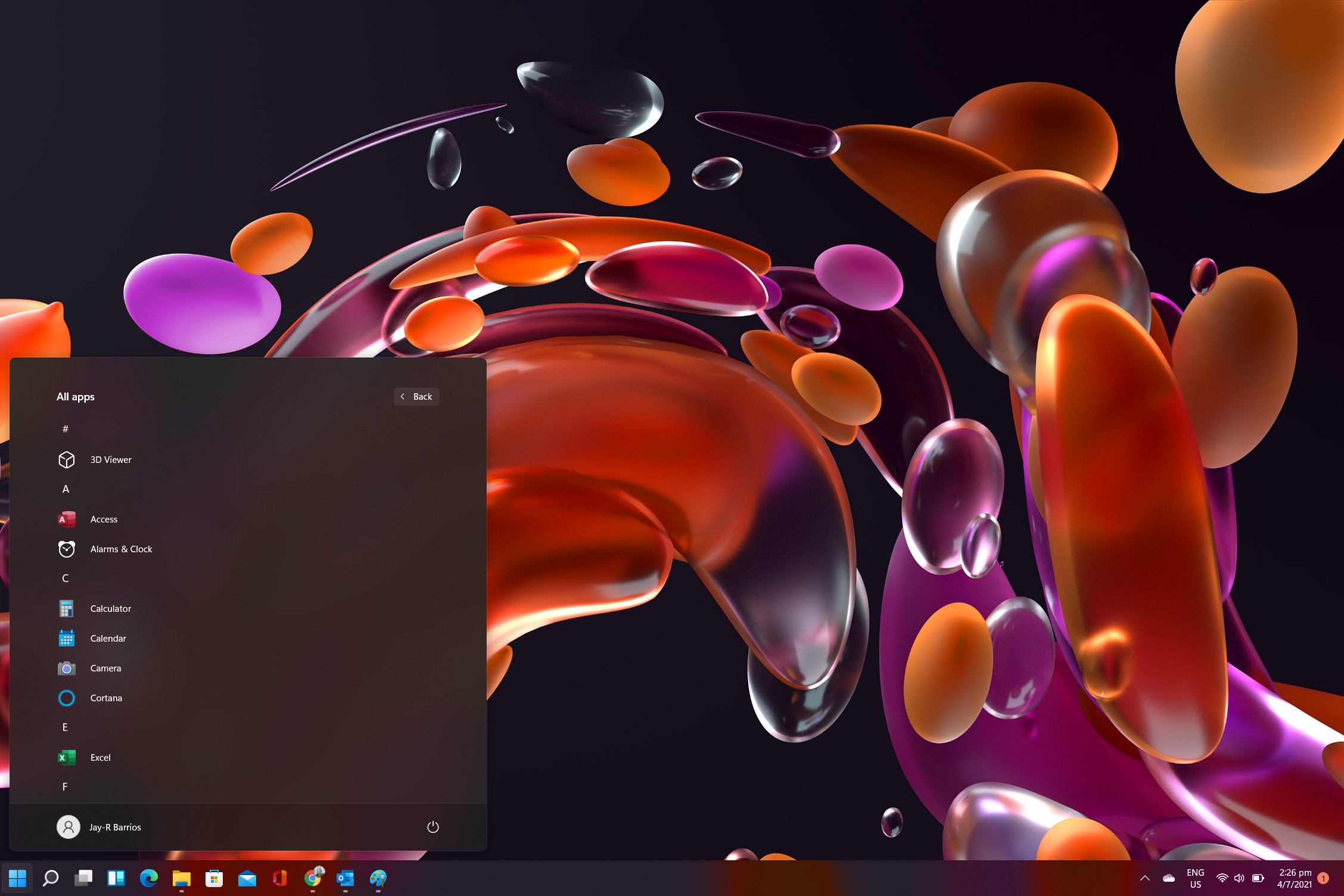Open the power options button
The image size is (1344, 896).
pos(433,826)
